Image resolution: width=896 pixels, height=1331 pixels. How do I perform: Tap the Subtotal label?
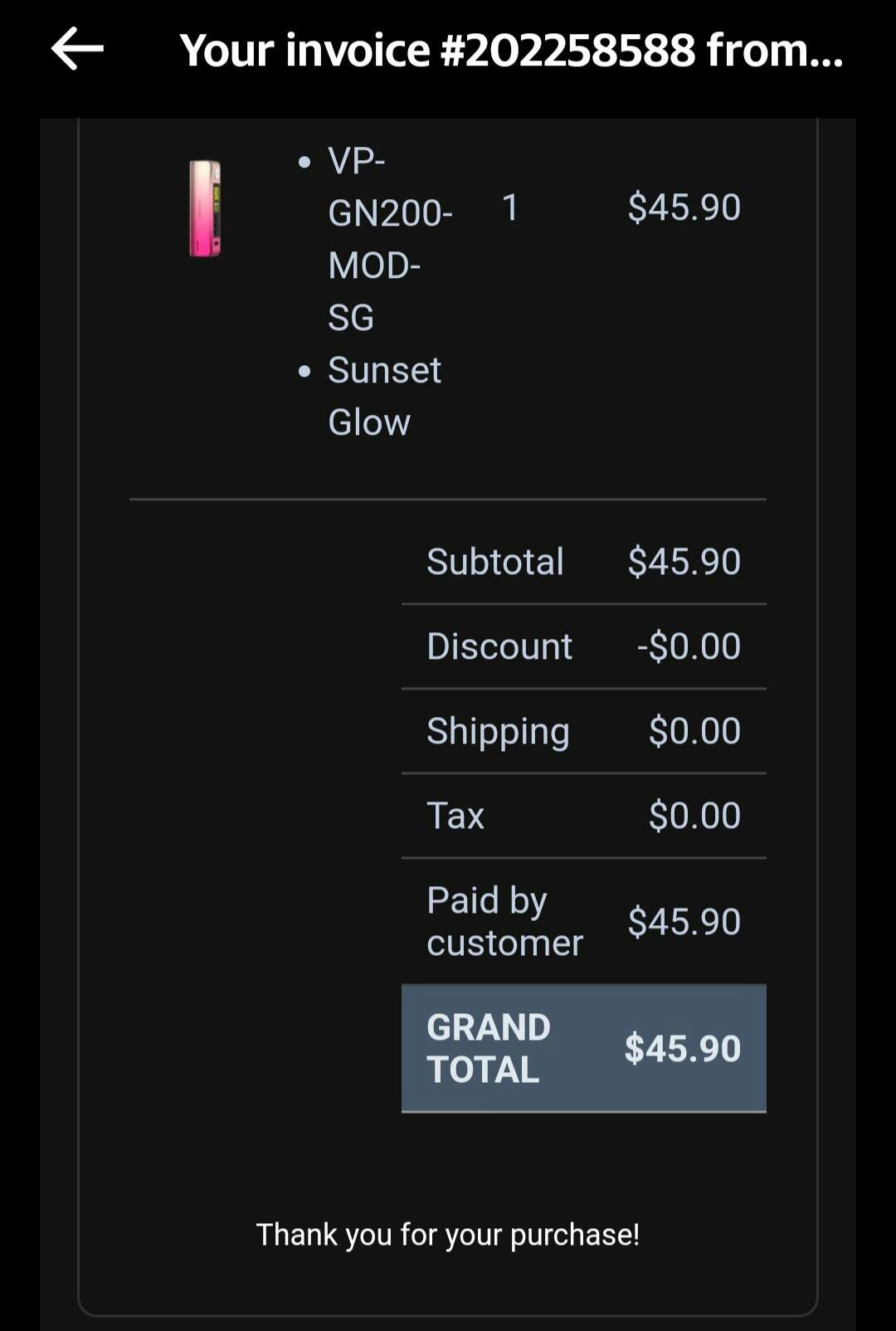[495, 562]
